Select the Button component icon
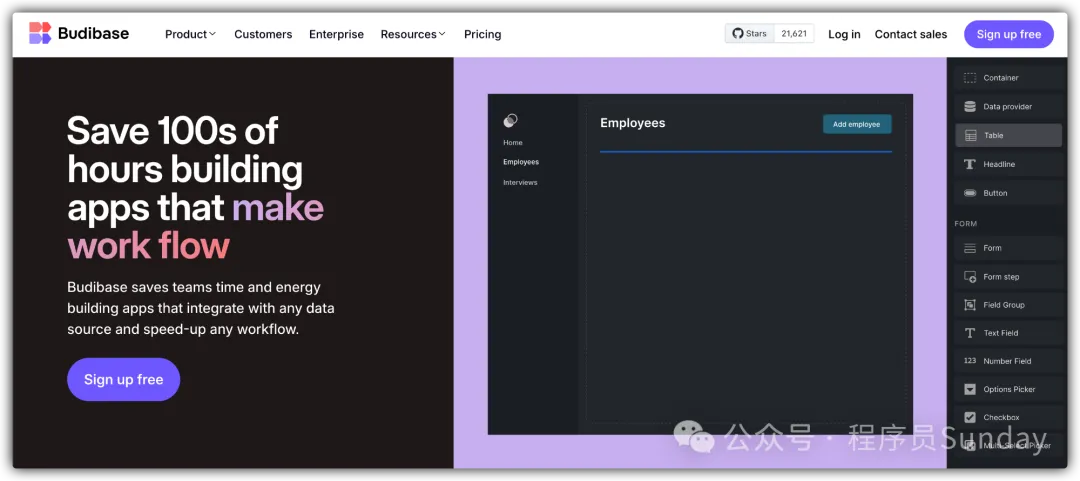Screen dimensions: 1080x481 click(969, 193)
